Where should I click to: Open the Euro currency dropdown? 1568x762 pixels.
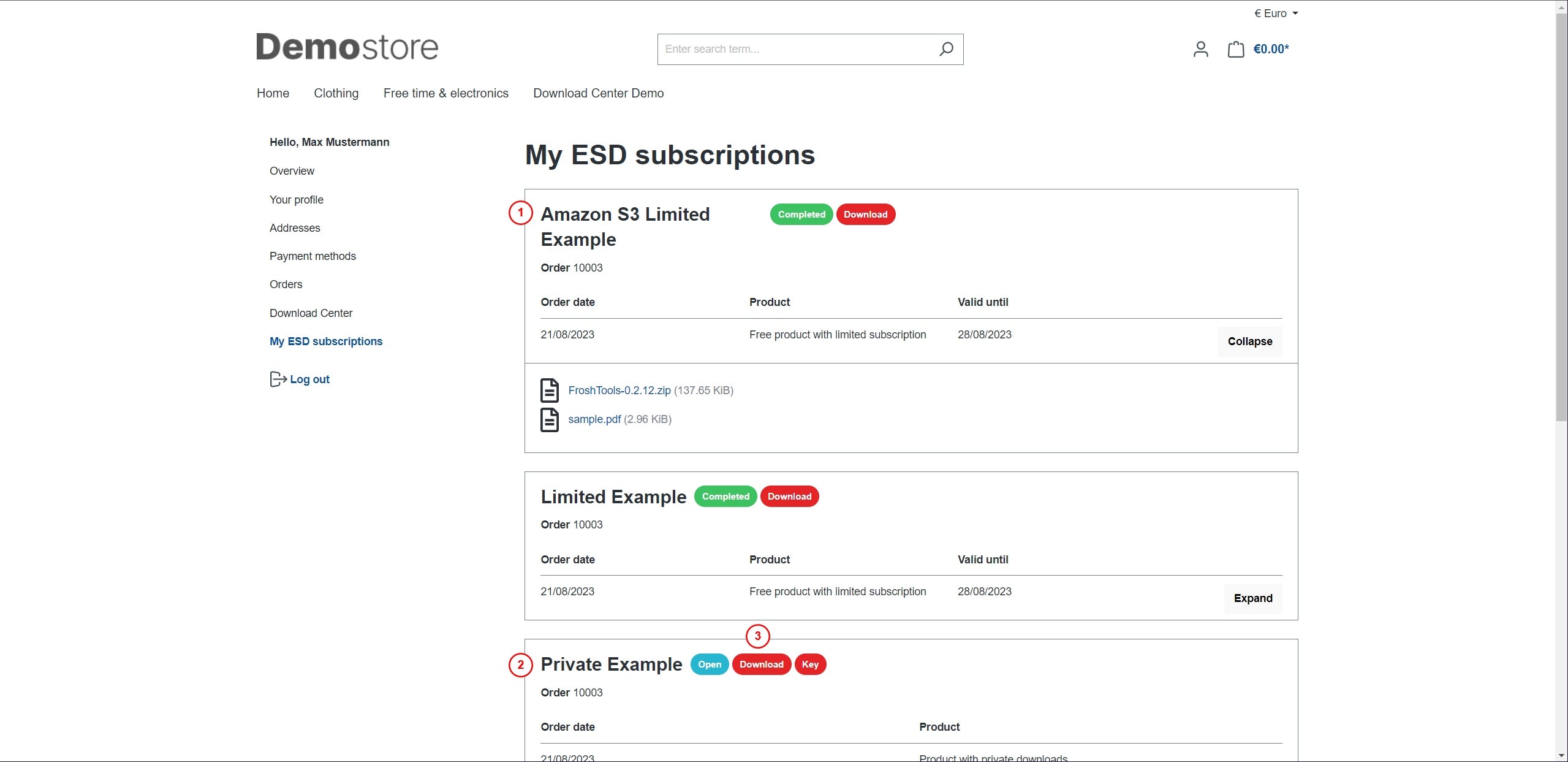coord(1276,13)
